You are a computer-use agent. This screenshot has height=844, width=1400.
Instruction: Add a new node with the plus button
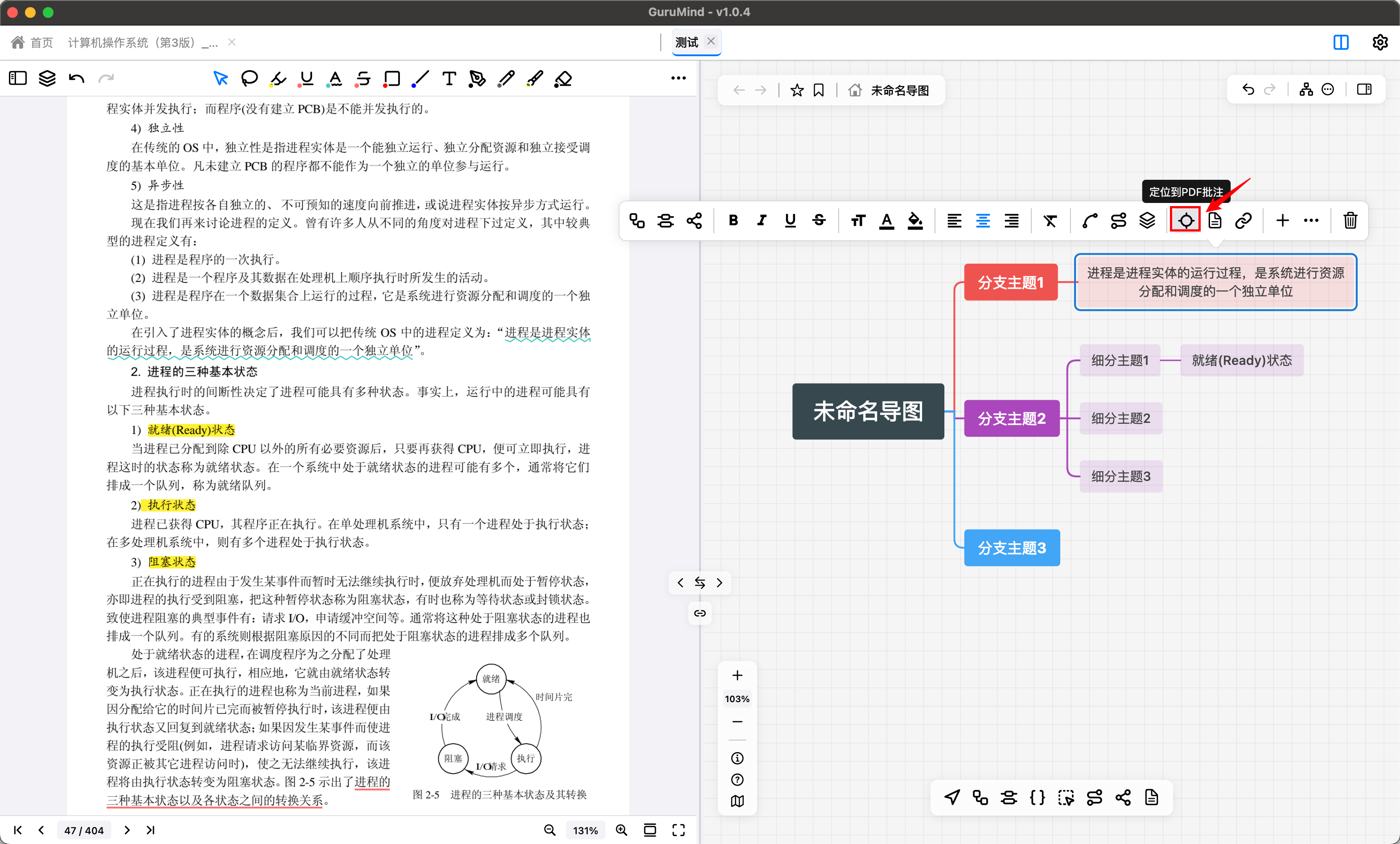[x=1282, y=220]
